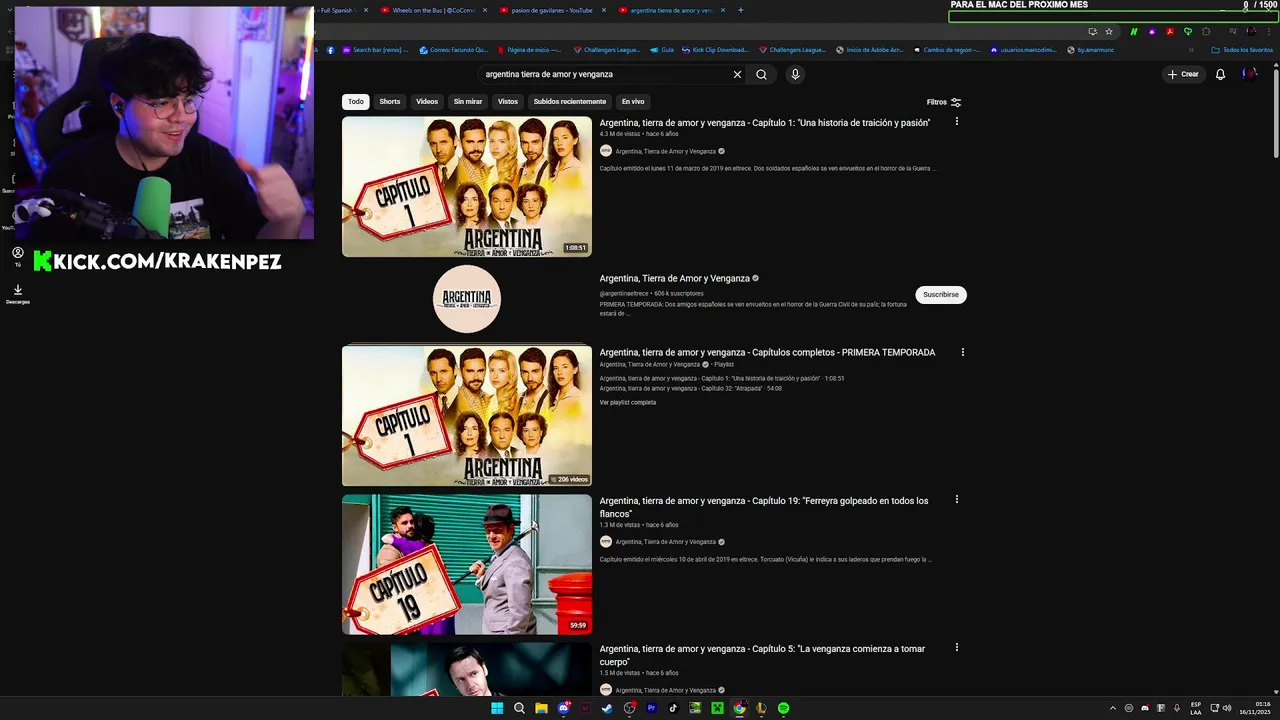Click Suscribirse on the channel result
1280x720 pixels.
click(941, 295)
